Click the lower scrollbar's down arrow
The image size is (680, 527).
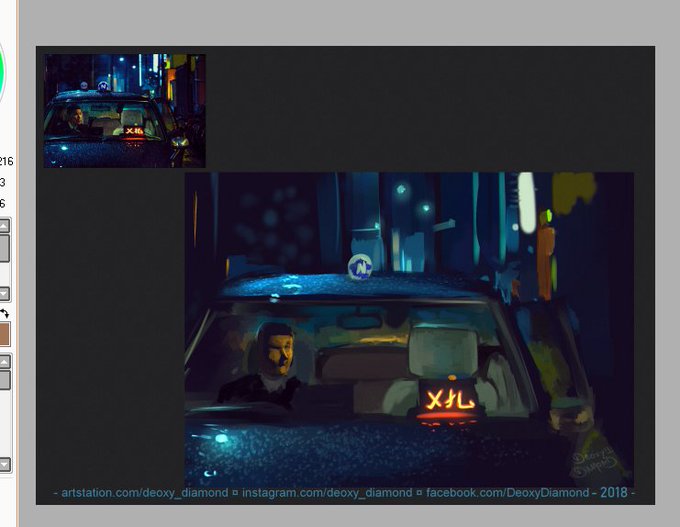pyautogui.click(x=4, y=465)
